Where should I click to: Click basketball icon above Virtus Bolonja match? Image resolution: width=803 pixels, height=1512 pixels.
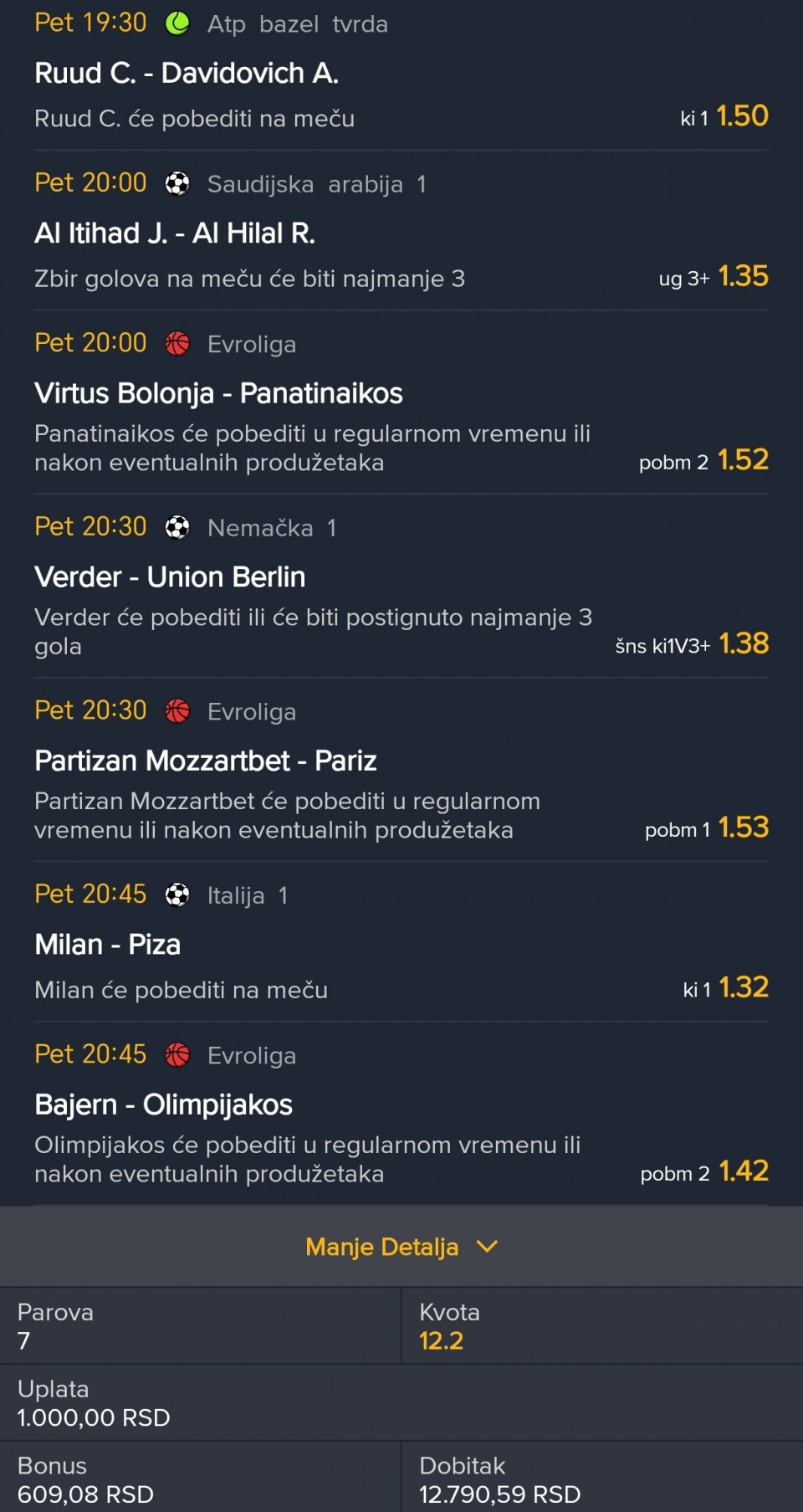click(x=177, y=343)
